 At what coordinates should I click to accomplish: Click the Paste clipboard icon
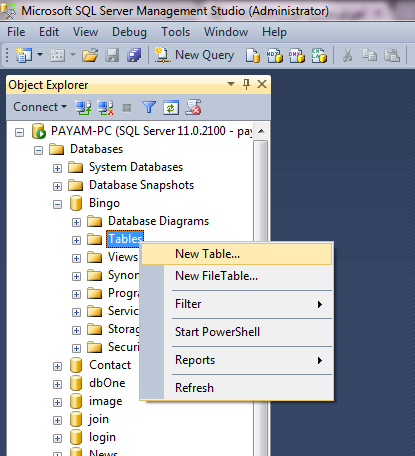392,55
